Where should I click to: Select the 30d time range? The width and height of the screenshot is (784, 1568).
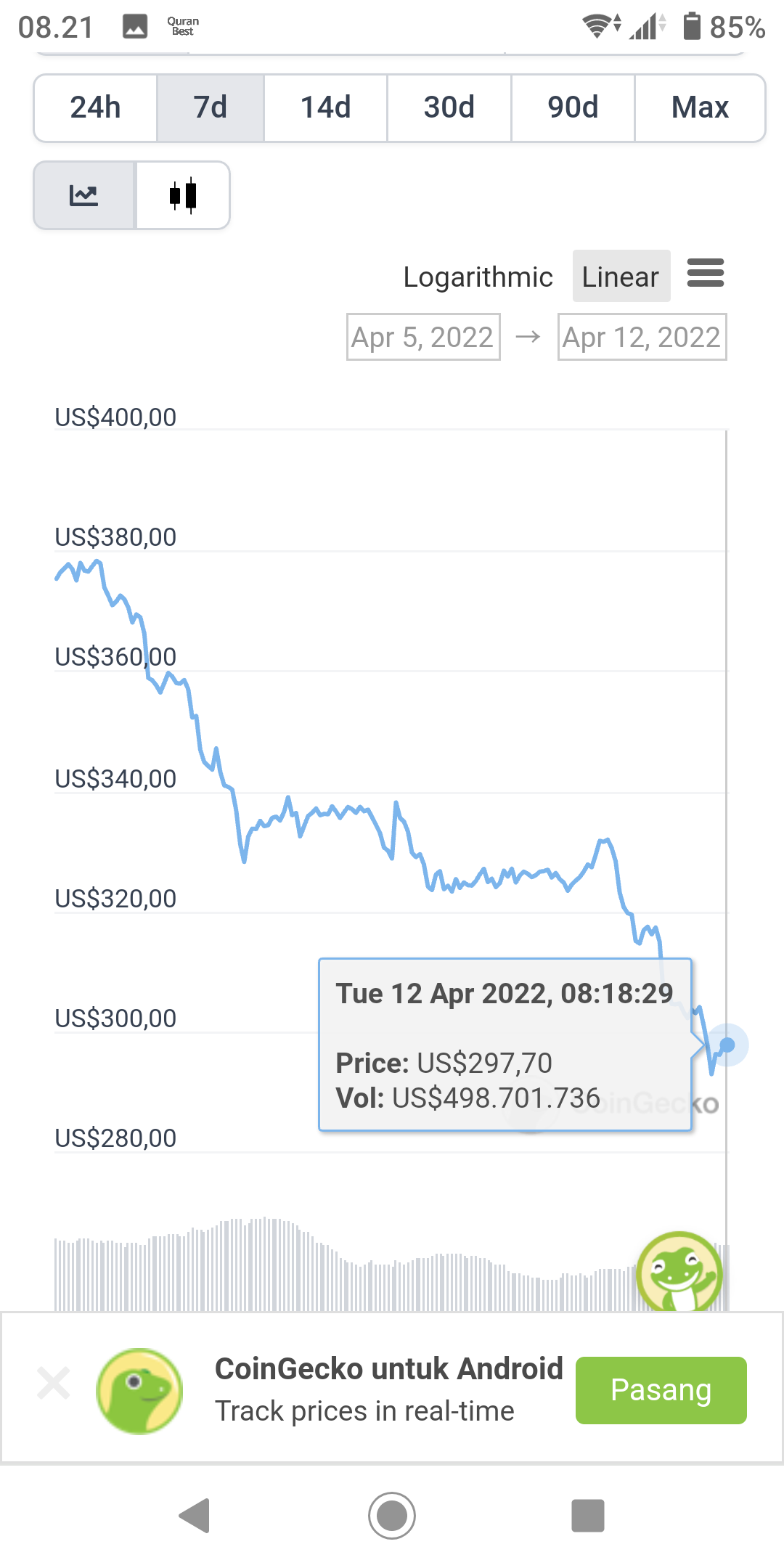coord(449,107)
